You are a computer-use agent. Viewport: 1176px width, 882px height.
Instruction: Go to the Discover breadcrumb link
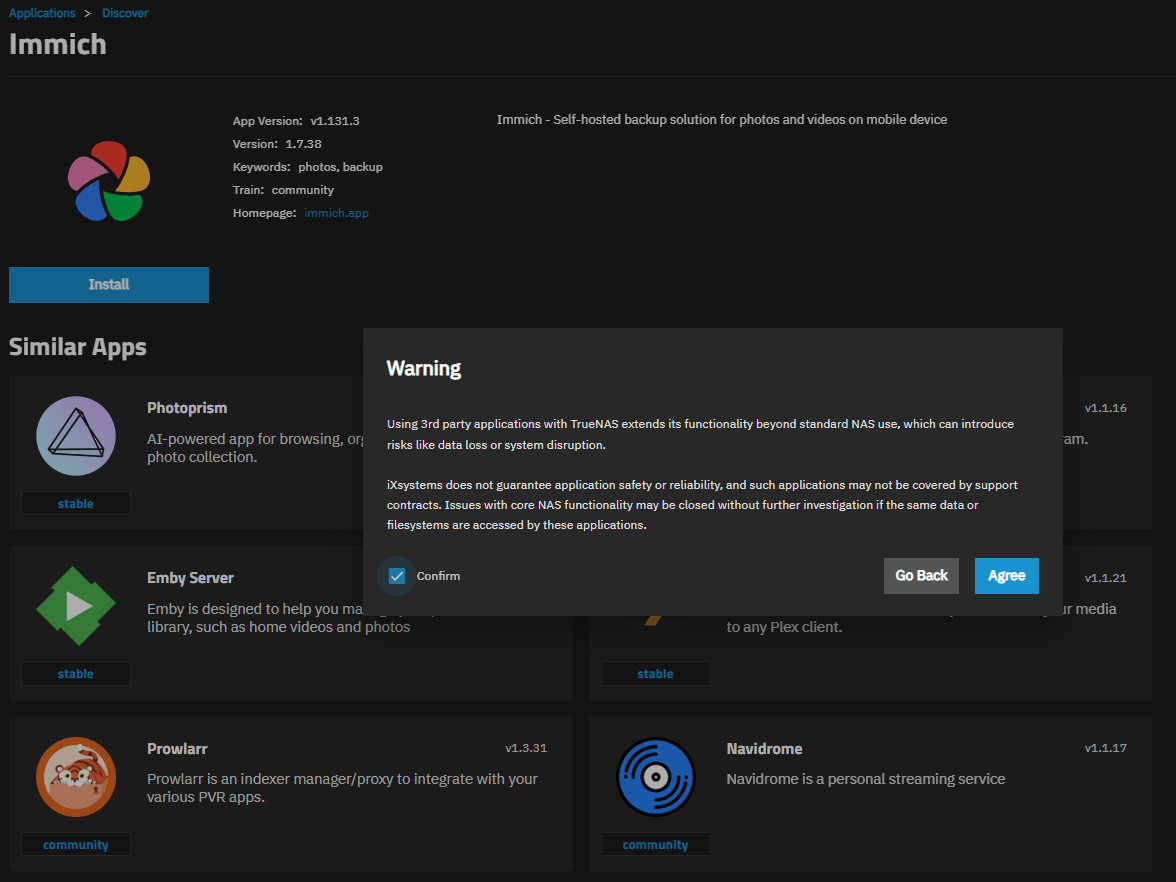click(125, 13)
